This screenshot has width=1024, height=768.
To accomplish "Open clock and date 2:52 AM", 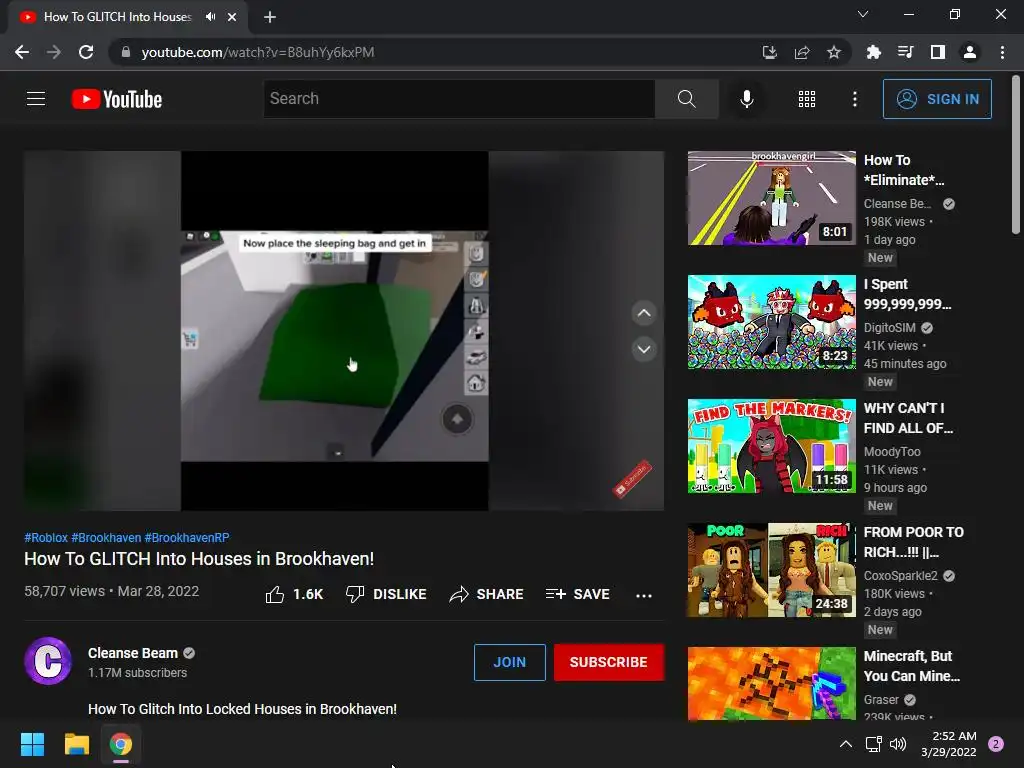I will 948,744.
